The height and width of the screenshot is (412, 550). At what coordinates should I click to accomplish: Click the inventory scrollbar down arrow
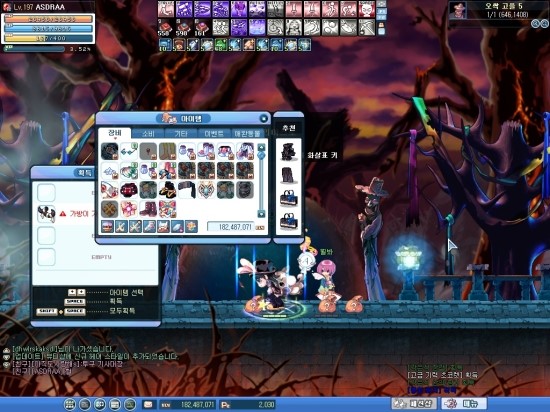(261, 214)
